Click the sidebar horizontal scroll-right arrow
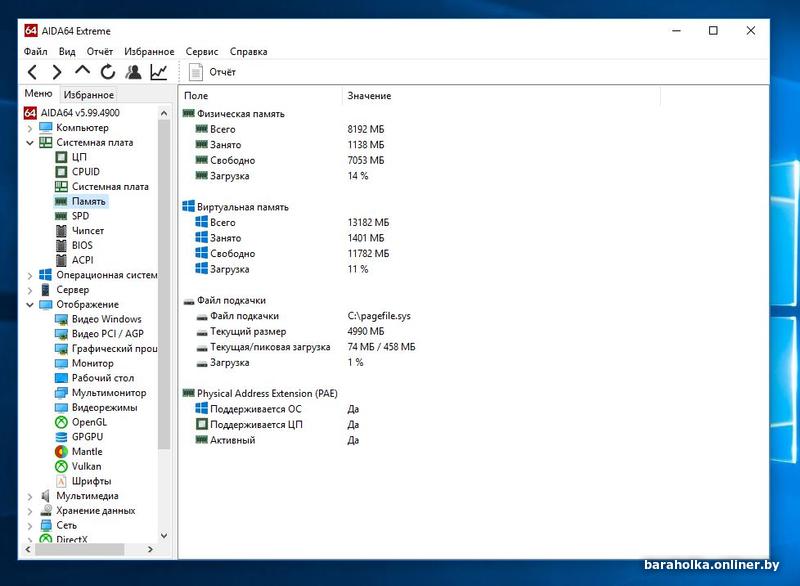 point(150,549)
